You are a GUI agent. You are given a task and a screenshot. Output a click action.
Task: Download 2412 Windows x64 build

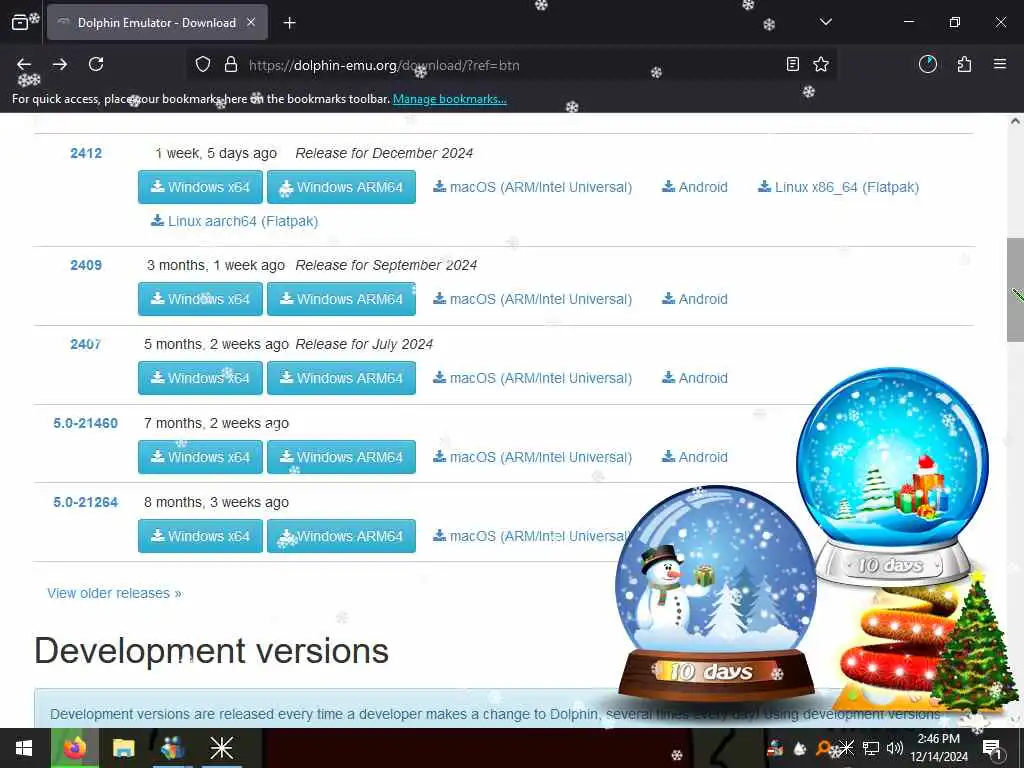(x=200, y=187)
